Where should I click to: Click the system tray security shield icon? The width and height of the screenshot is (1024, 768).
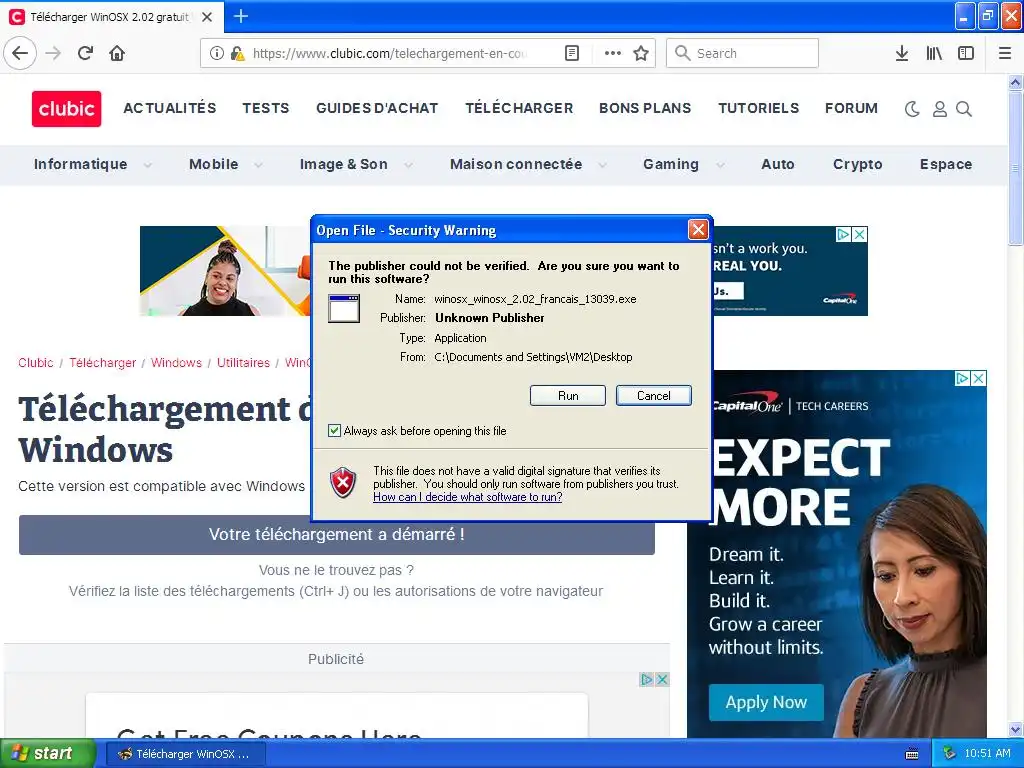[x=949, y=753]
